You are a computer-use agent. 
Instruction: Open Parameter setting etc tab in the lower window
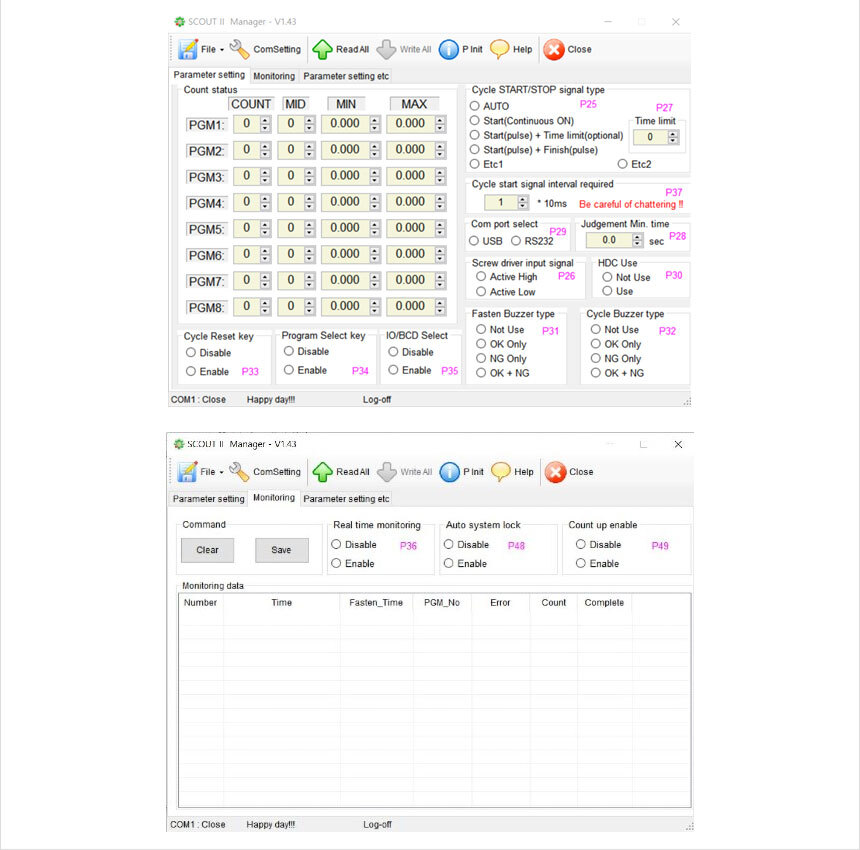[x=346, y=498]
